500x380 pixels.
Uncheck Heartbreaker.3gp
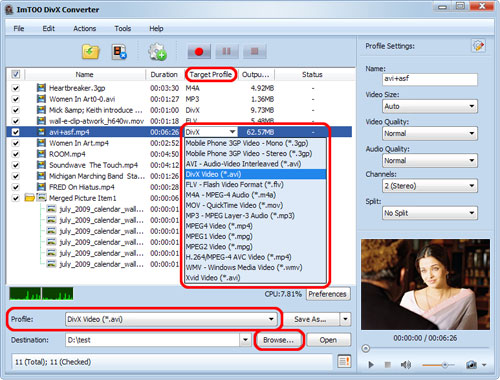[16, 88]
